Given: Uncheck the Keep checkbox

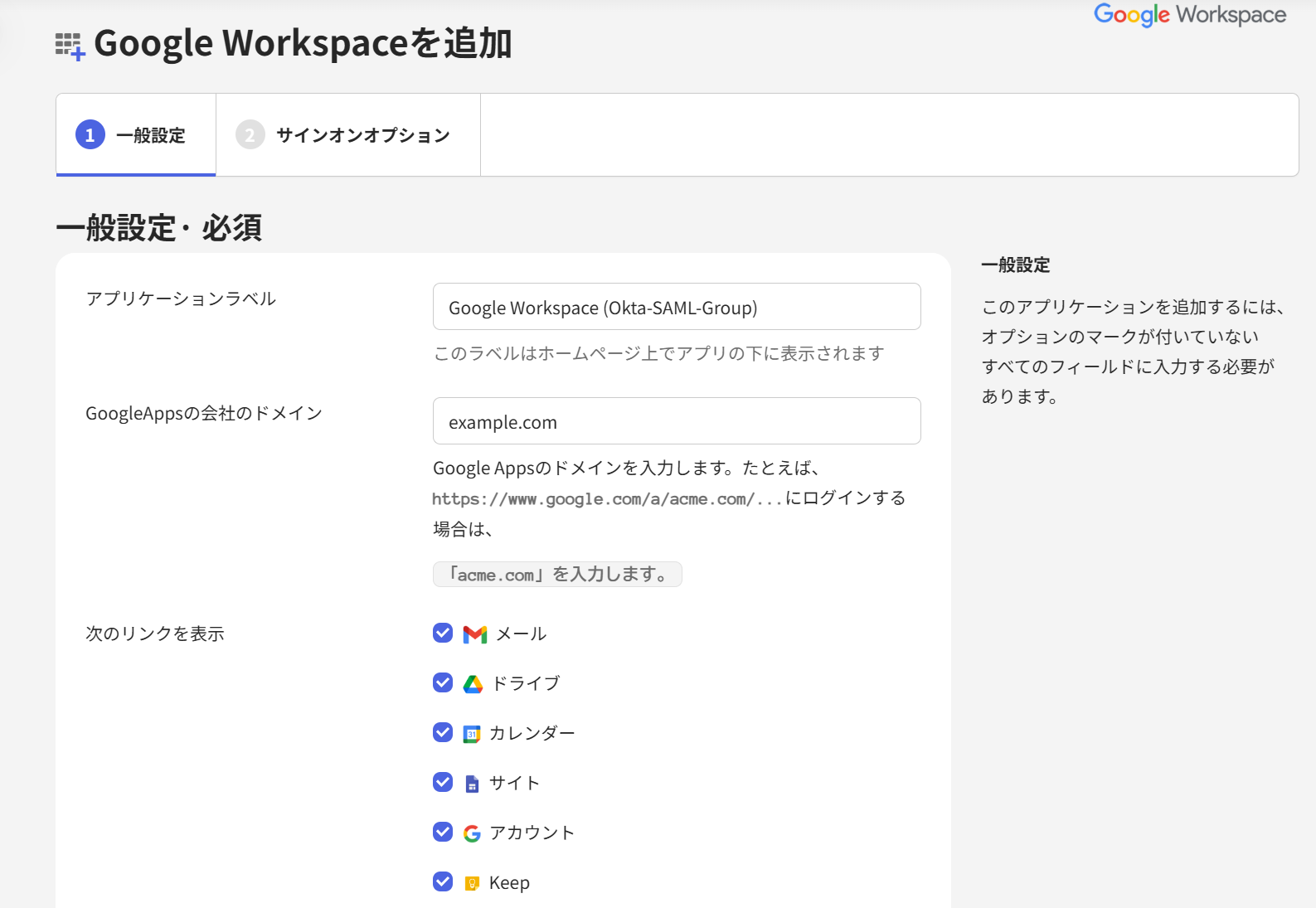Looking at the screenshot, I should pos(443,881).
